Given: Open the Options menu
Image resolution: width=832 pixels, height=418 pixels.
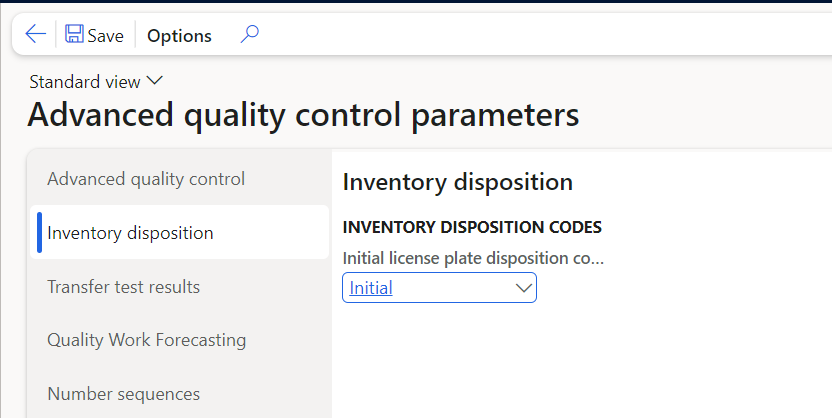Looking at the screenshot, I should [x=179, y=36].
